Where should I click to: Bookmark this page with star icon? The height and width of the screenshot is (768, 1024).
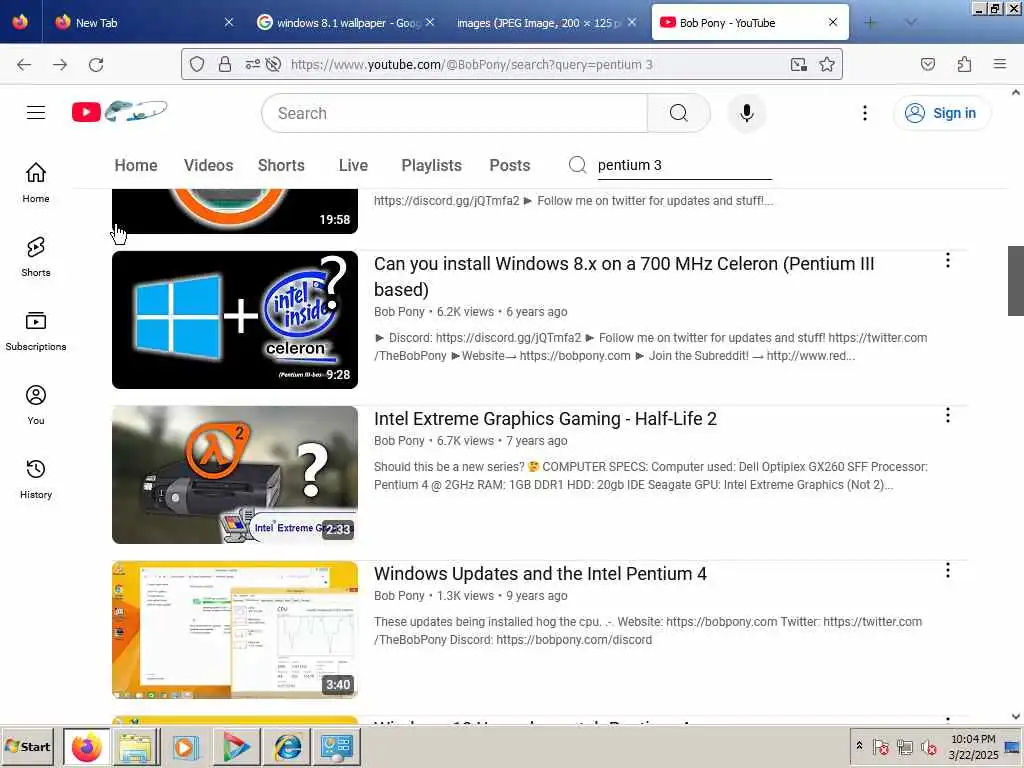click(x=827, y=64)
